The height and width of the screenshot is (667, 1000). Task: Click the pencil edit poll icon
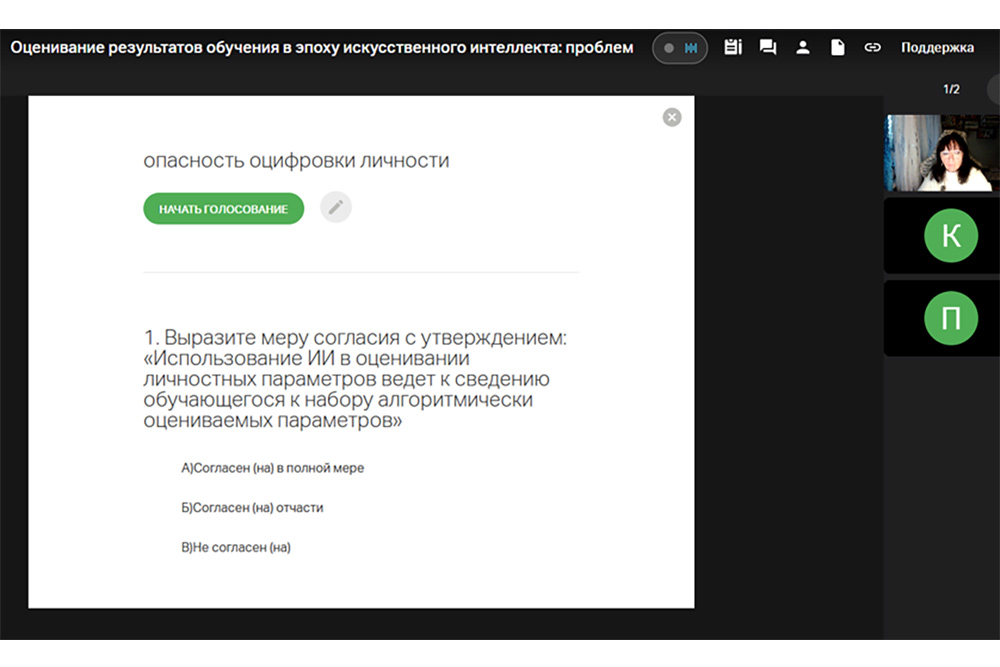click(336, 207)
